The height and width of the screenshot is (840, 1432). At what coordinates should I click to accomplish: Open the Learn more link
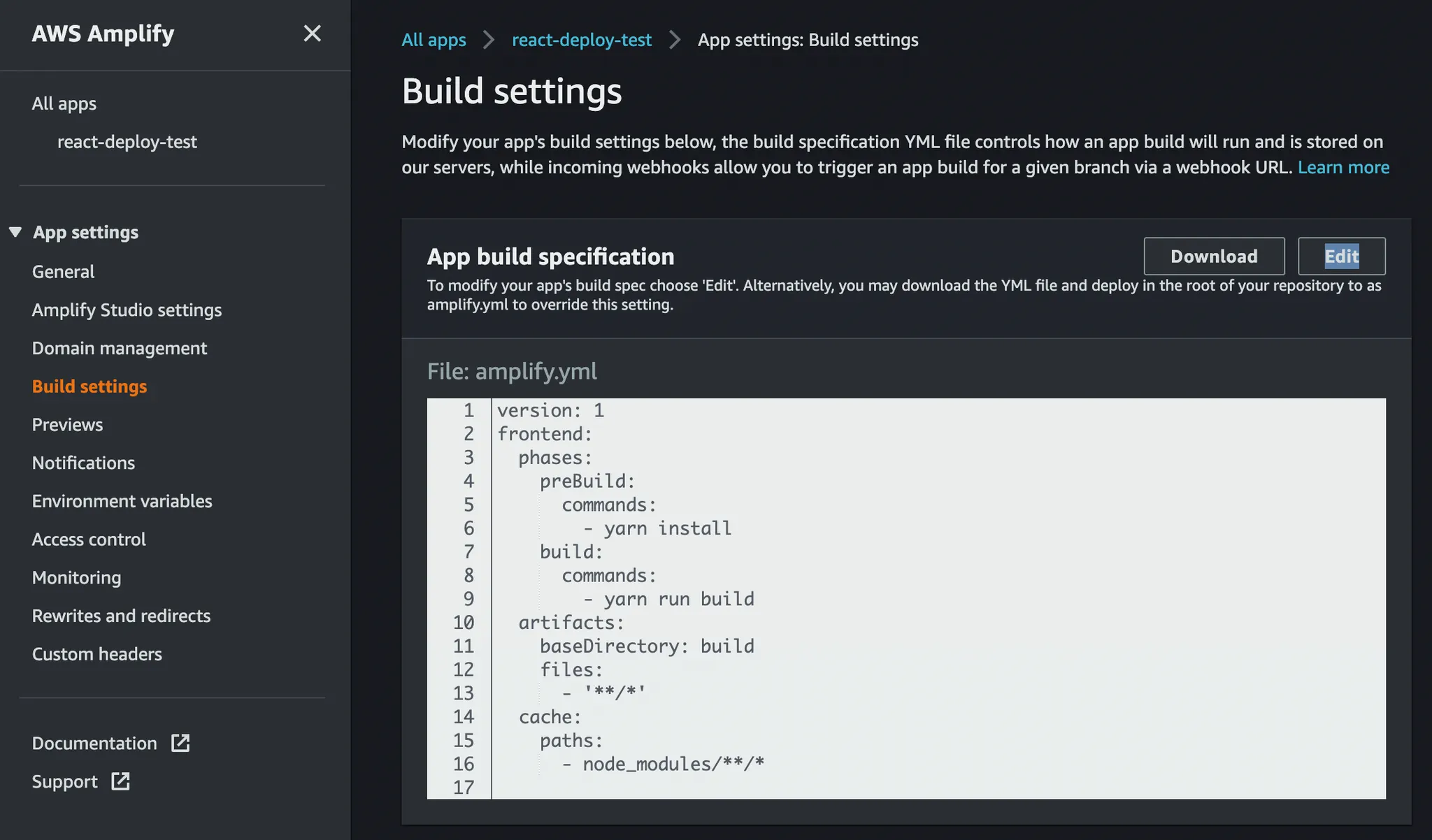coord(1343,168)
